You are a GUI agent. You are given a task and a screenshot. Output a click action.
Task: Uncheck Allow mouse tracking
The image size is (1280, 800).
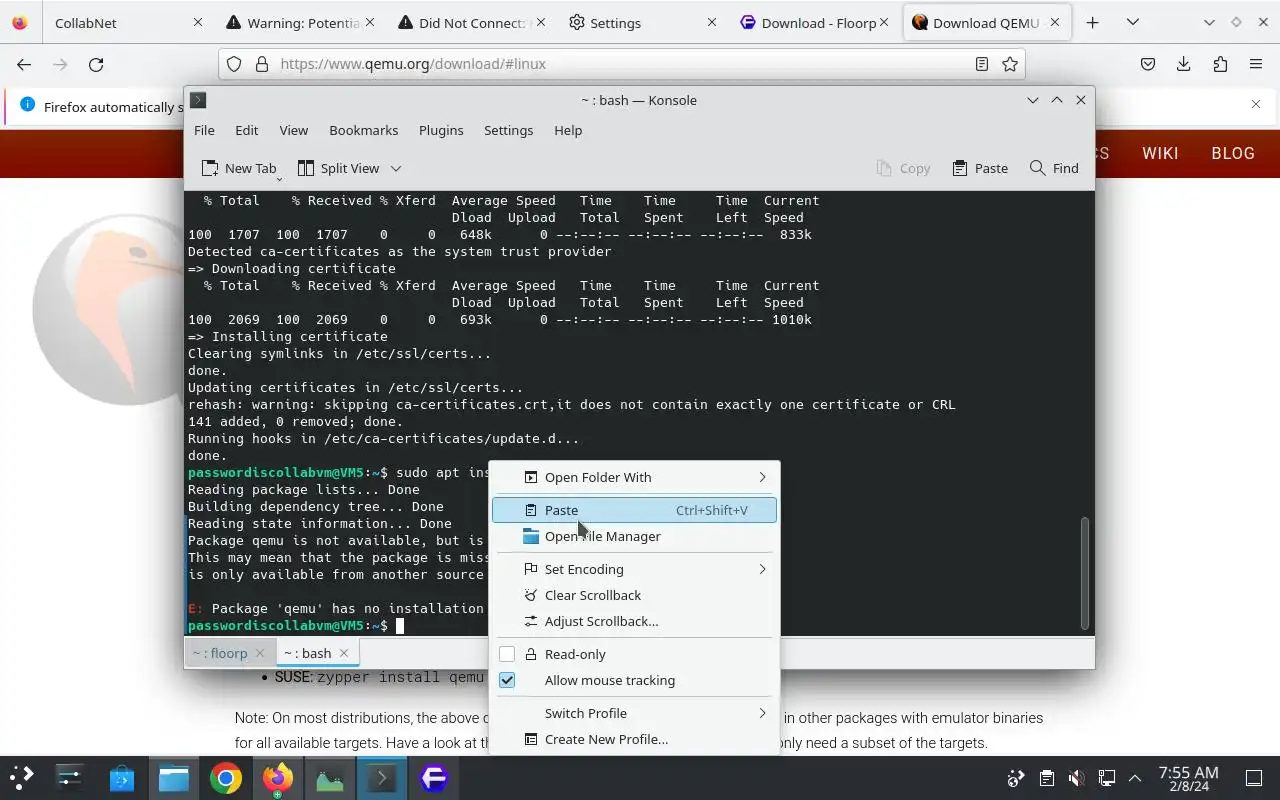pyautogui.click(x=507, y=680)
